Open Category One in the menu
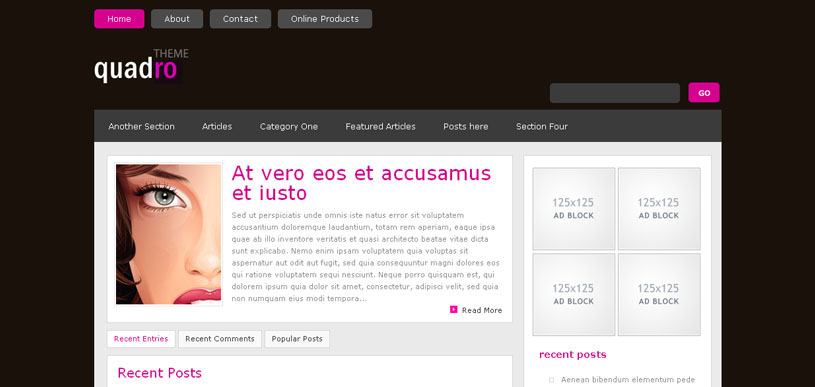This screenshot has width=815, height=387. click(289, 126)
